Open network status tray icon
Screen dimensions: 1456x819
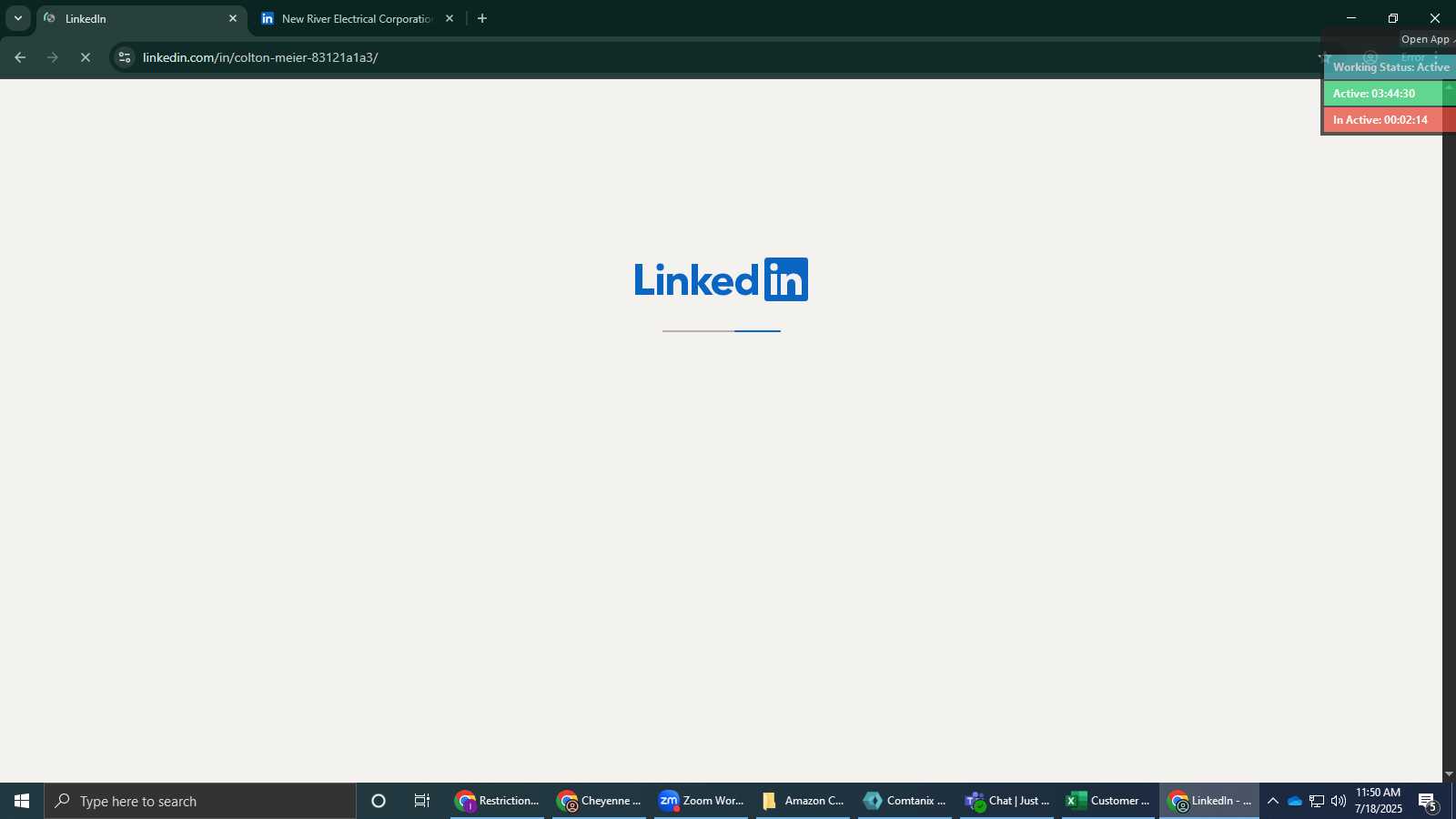pyautogui.click(x=1317, y=801)
